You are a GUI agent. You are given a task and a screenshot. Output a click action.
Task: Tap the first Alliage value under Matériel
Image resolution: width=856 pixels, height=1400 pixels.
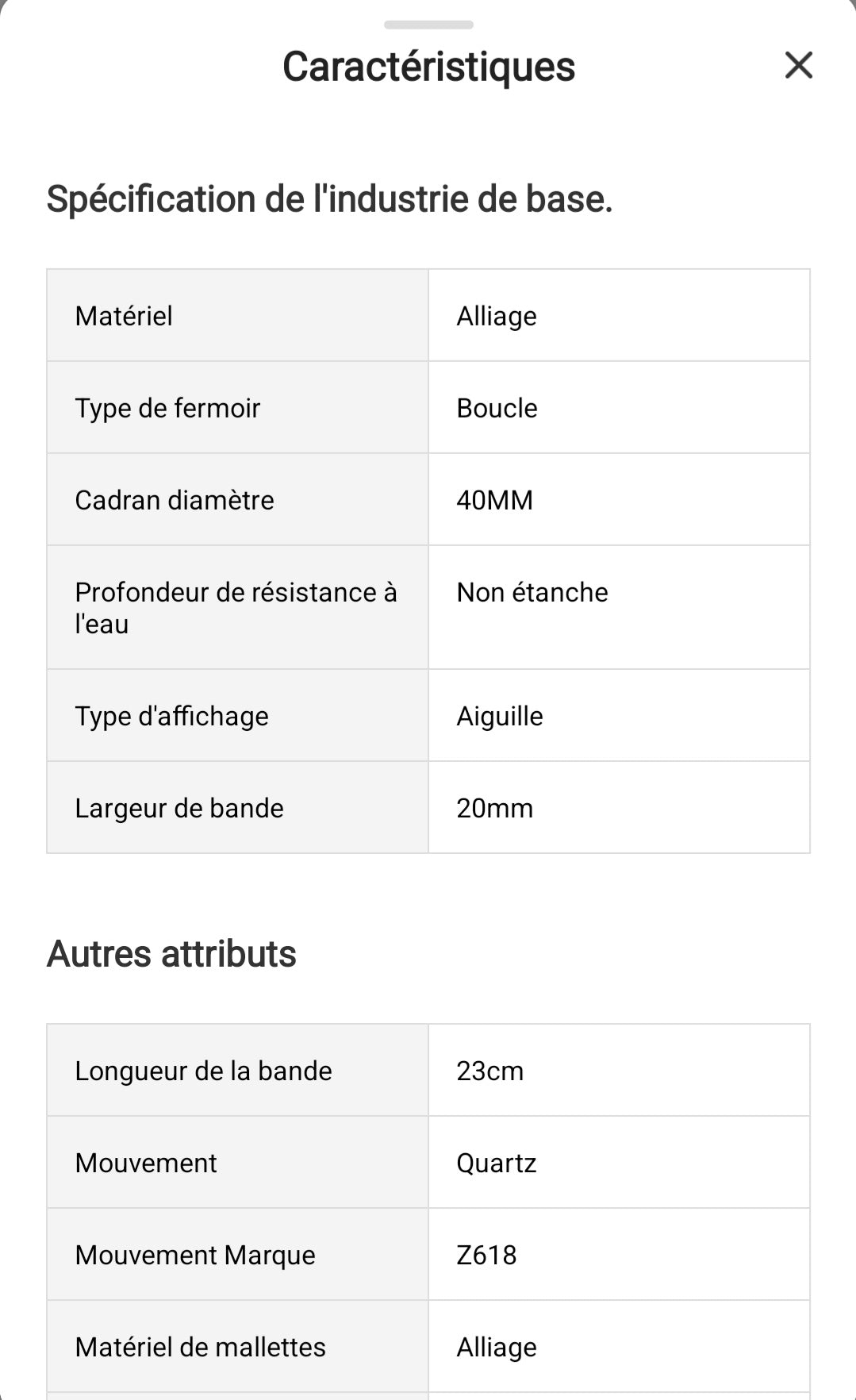click(x=497, y=316)
